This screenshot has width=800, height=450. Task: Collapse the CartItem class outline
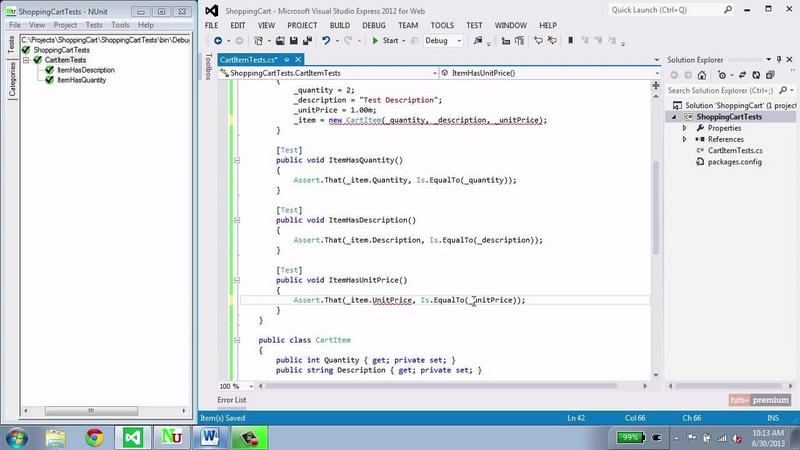[237, 340]
